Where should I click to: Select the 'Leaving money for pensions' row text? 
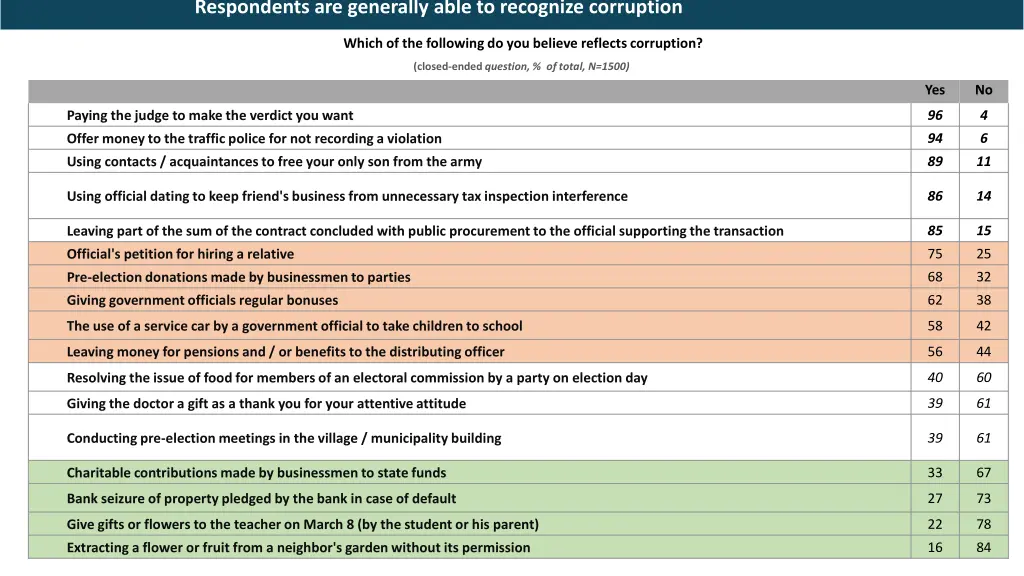285,352
